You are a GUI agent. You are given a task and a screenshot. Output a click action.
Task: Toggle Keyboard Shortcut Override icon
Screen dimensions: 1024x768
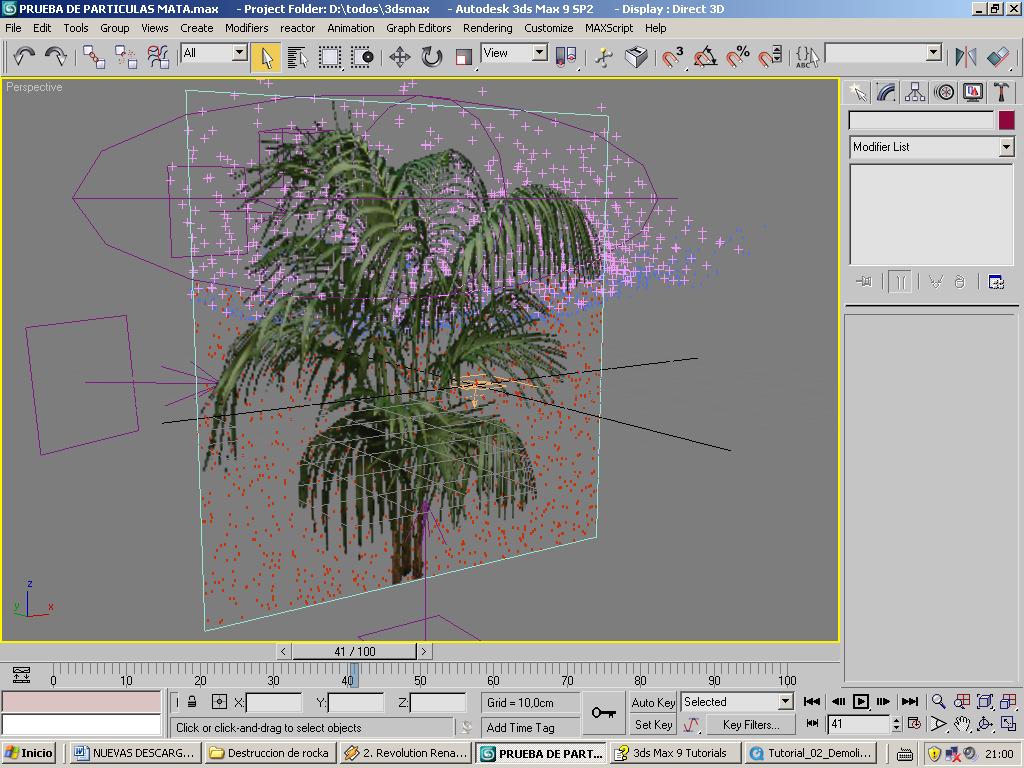click(x=635, y=57)
